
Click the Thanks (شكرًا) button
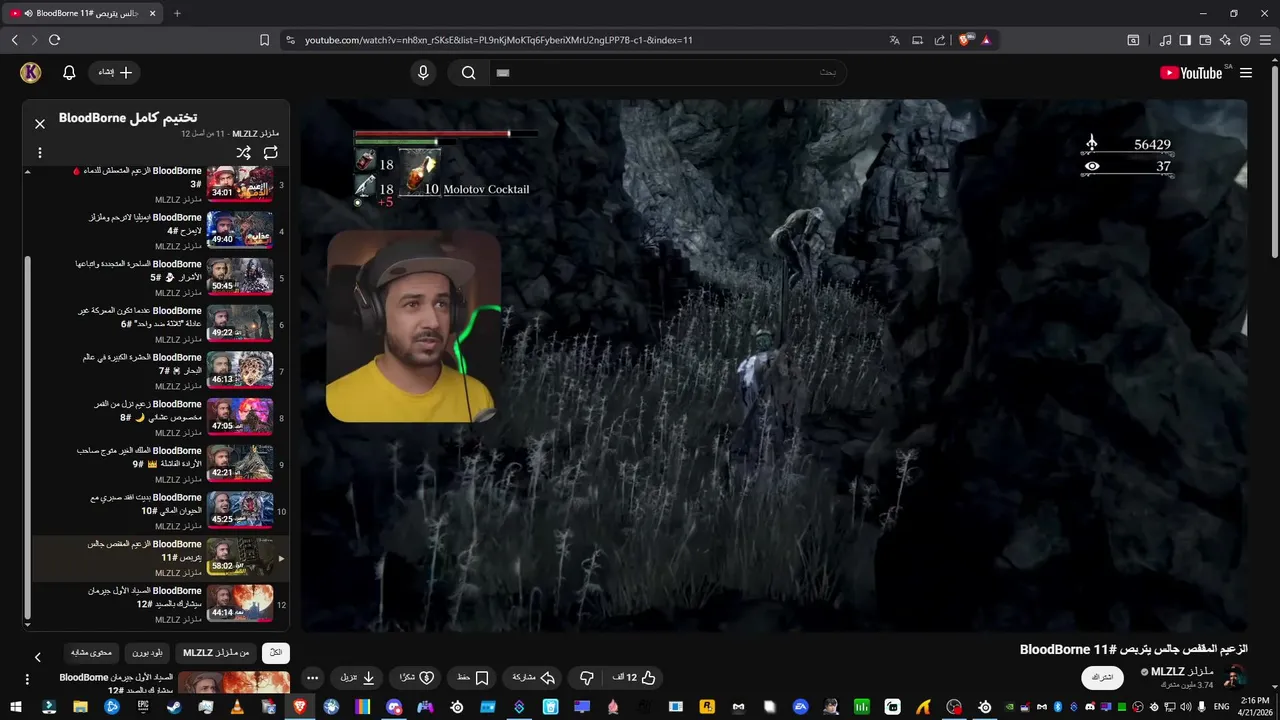416,678
